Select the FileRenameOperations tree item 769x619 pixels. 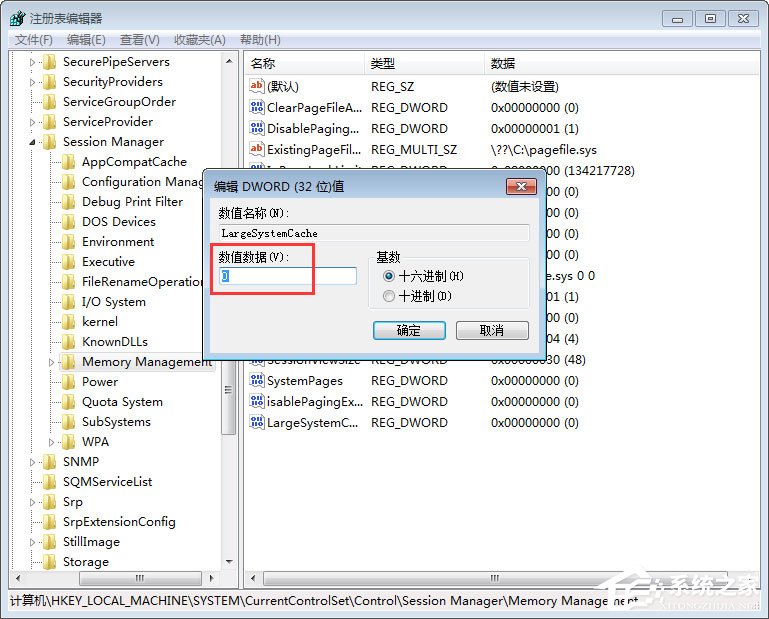coord(142,282)
